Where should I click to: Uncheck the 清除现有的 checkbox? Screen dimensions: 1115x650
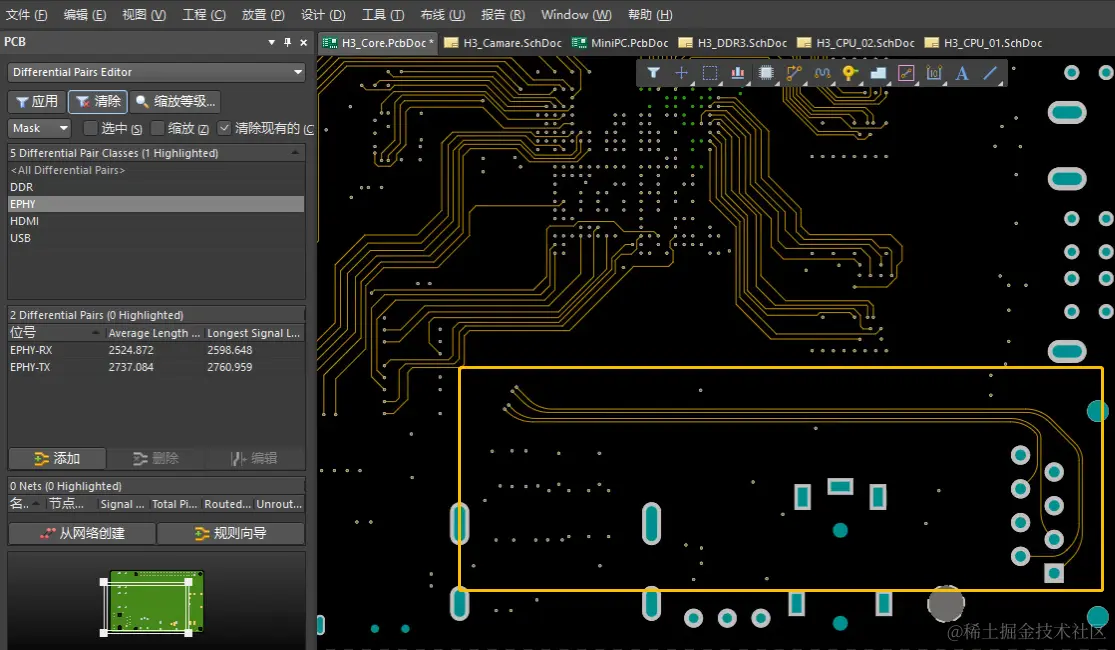pos(224,128)
